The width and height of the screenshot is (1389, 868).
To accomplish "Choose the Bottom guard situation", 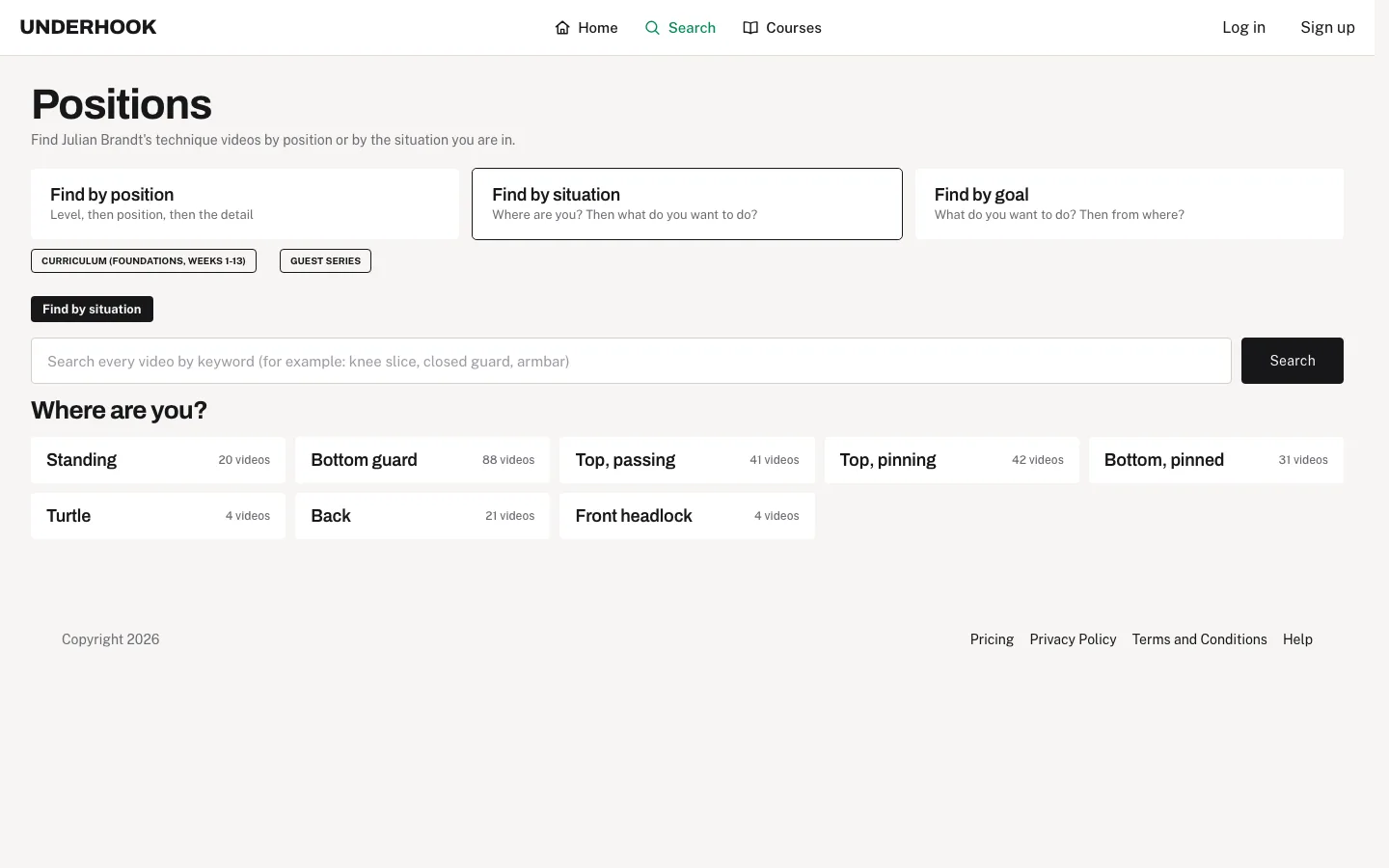I will pyautogui.click(x=422, y=460).
